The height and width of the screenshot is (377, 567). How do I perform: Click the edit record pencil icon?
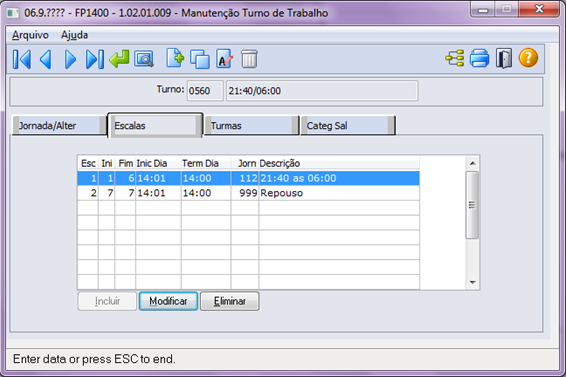click(x=225, y=59)
